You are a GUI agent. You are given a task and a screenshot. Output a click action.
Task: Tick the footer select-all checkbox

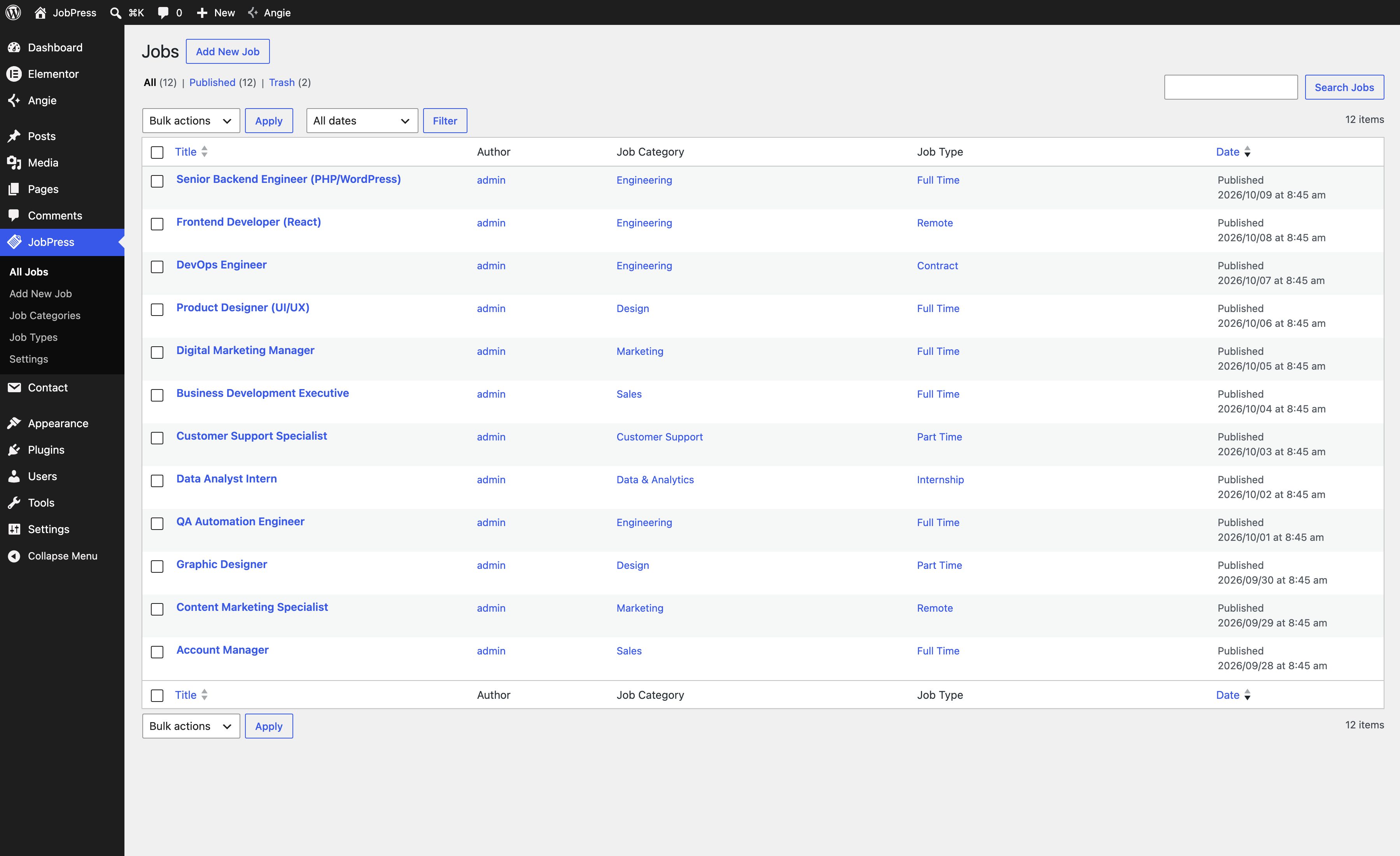(157, 696)
